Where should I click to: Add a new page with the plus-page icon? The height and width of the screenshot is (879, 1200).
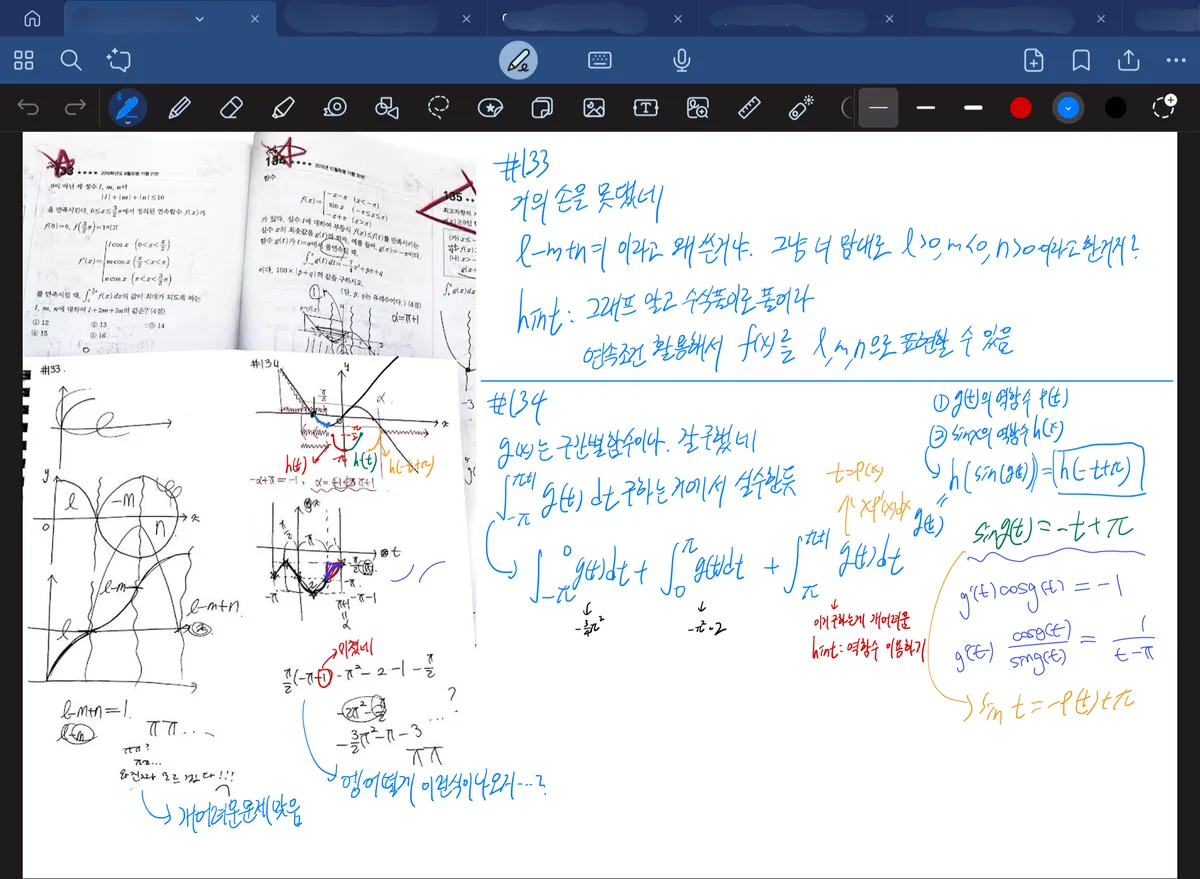pos(1034,60)
